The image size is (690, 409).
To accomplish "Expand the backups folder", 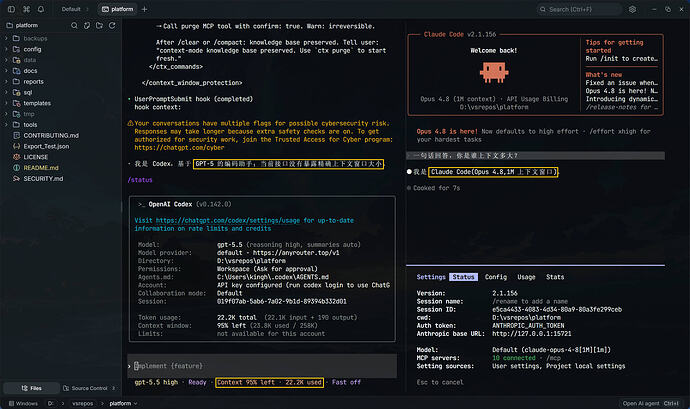I will tap(6, 38).
